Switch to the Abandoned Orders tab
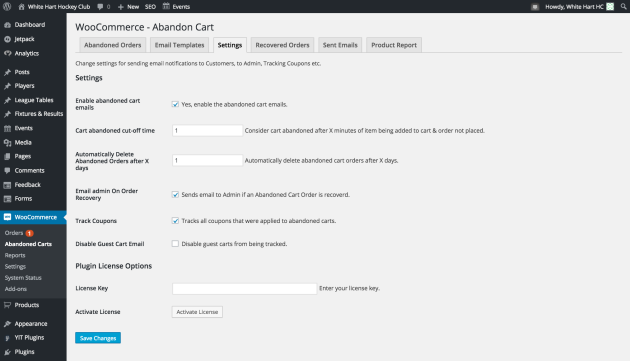Viewport: 630px width, 361px height. click(x=112, y=45)
